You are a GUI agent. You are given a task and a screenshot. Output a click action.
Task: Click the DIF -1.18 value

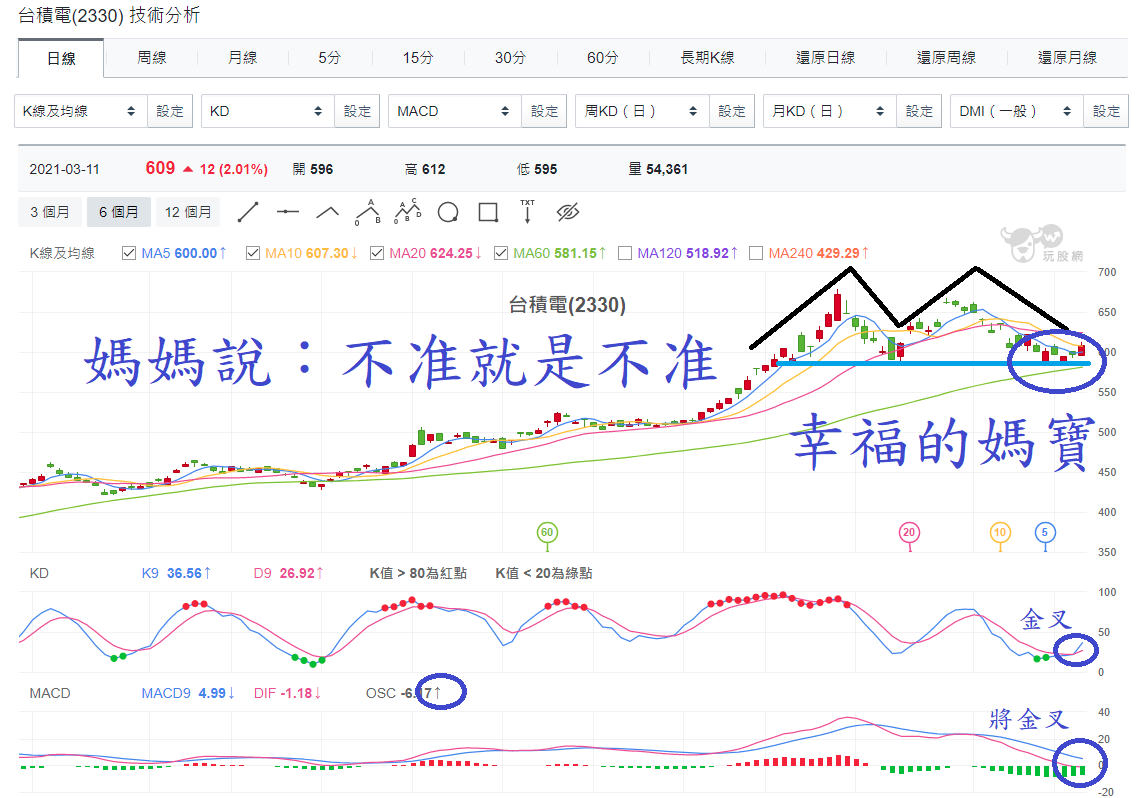[x=287, y=694]
